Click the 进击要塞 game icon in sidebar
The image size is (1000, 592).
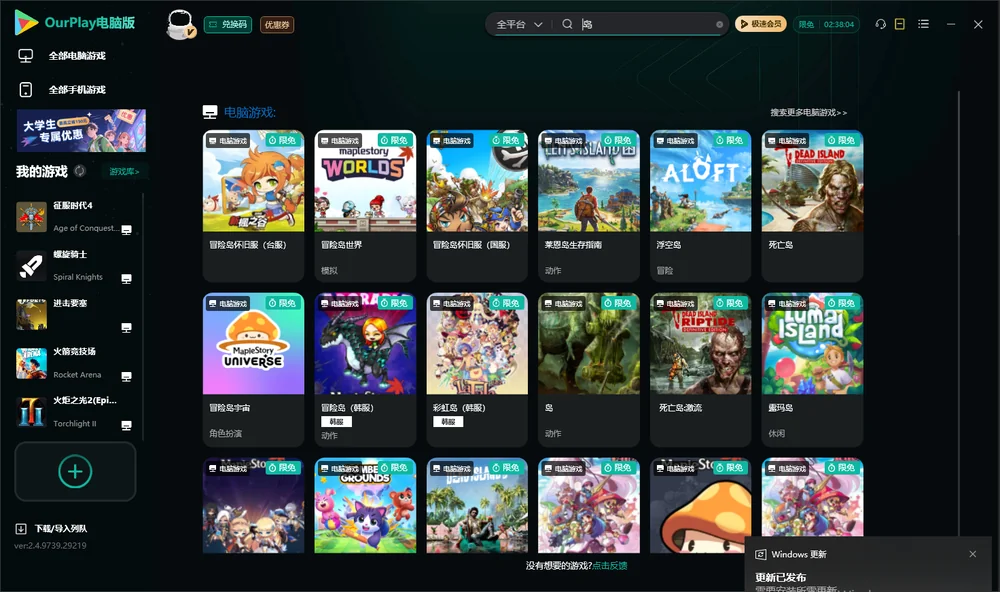(31, 314)
